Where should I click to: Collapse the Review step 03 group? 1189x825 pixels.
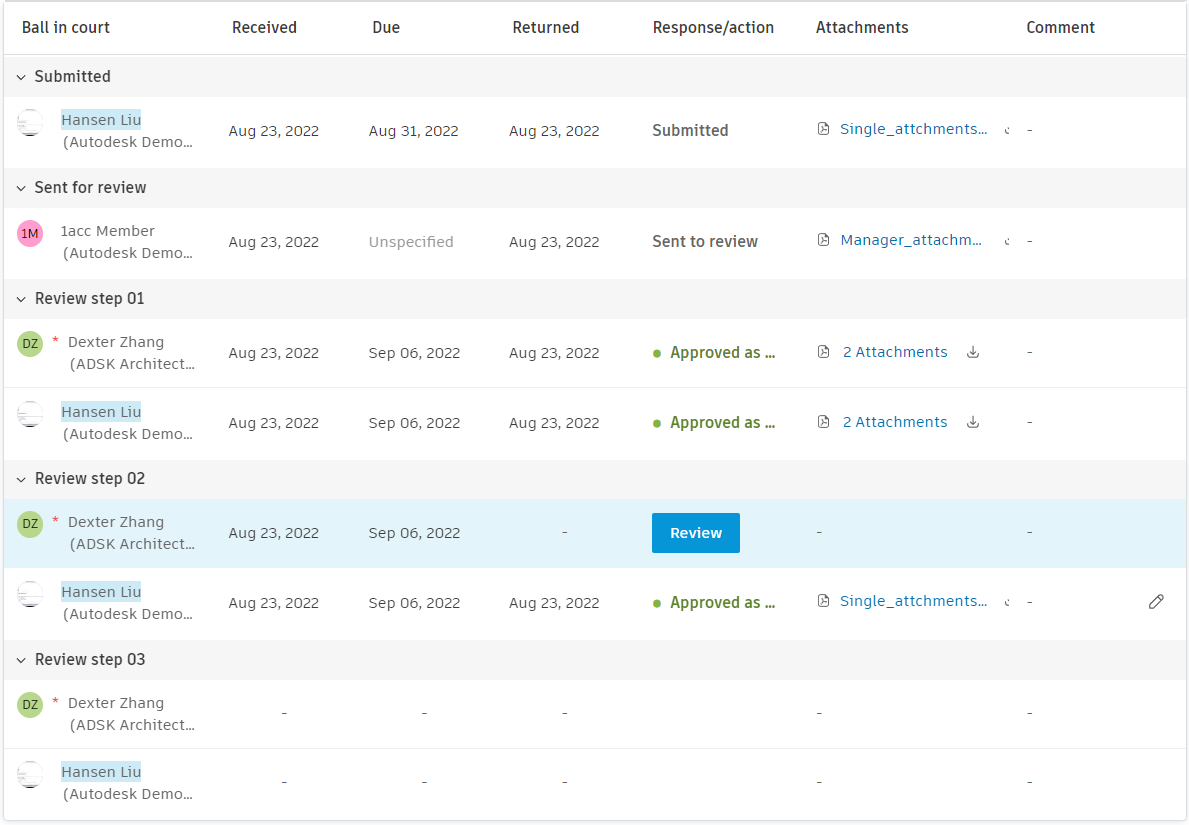click(x=22, y=660)
